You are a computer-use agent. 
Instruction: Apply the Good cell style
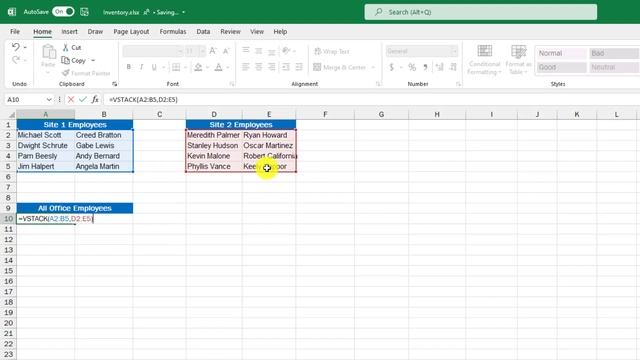[561, 67]
